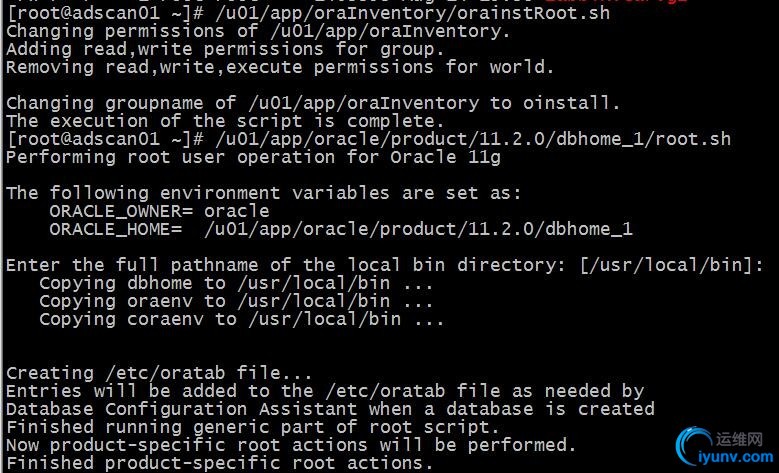The image size is (779, 473).
Task: Click 'Database Configuration Assistant' text
Action: click(181, 409)
